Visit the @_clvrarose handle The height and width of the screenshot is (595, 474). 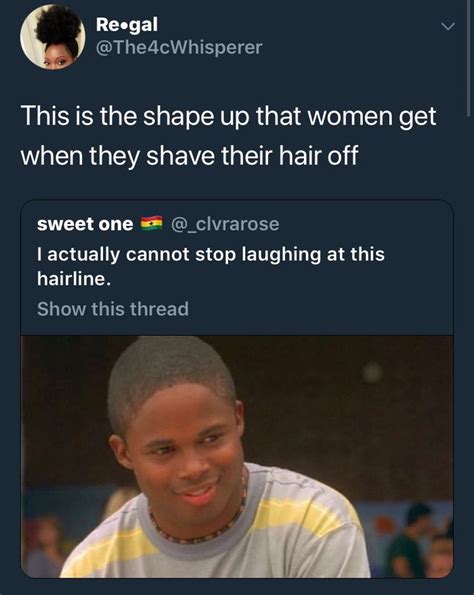[225, 224]
